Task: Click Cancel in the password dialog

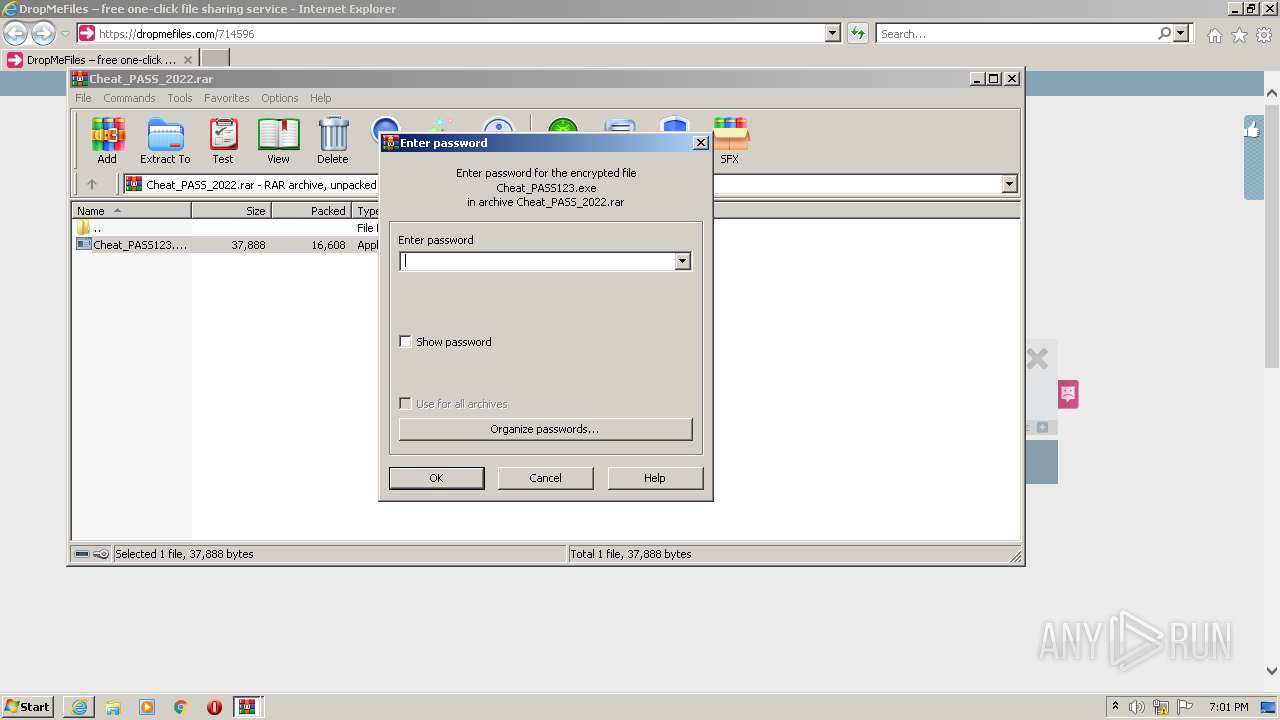Action: pos(545,478)
